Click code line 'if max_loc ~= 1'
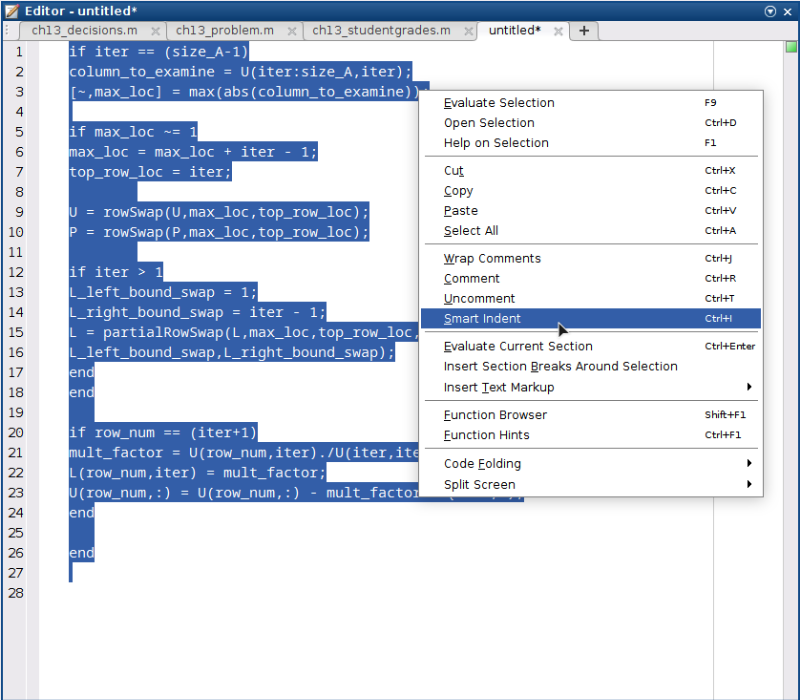Screen dimensions: 800x700 [x=133, y=132]
